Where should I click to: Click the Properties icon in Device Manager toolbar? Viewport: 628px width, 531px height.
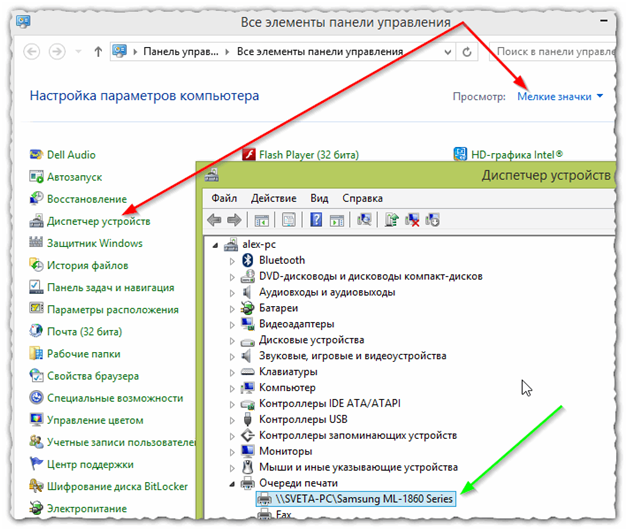click(x=288, y=220)
